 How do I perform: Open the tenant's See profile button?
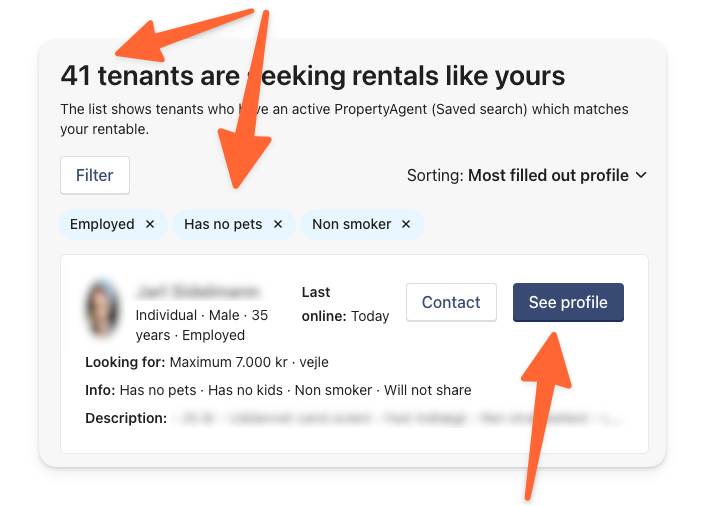click(x=568, y=302)
